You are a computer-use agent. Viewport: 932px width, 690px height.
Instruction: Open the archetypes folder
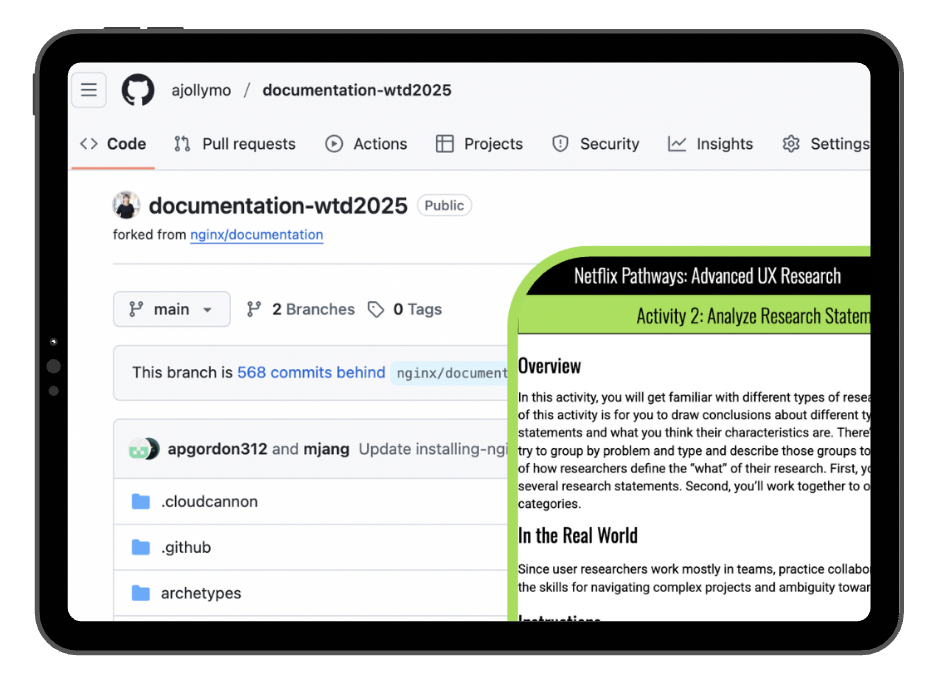(201, 593)
